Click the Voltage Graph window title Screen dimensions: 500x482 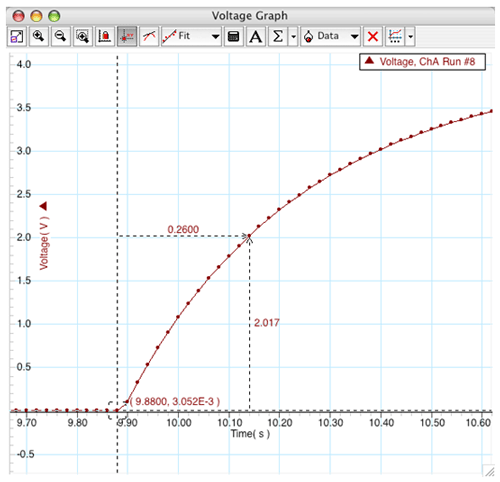tap(250, 16)
